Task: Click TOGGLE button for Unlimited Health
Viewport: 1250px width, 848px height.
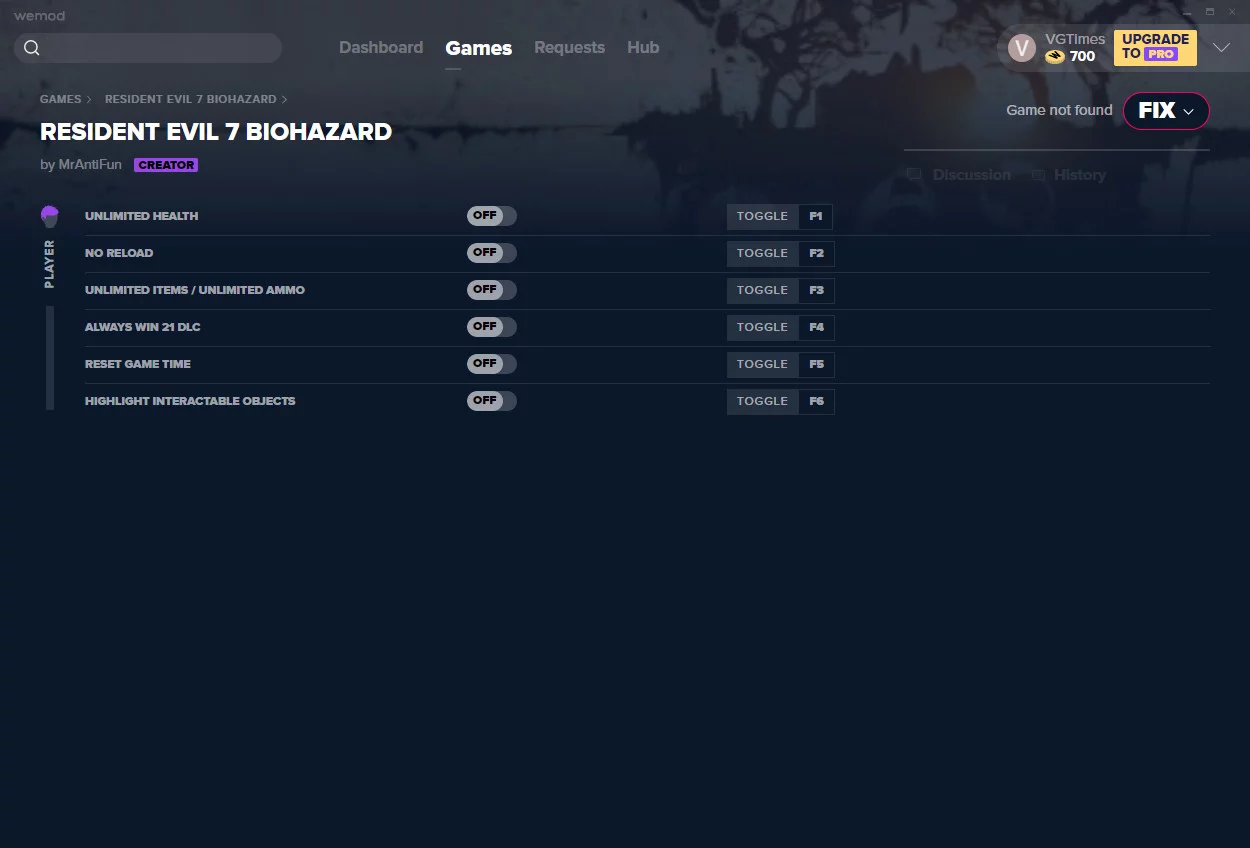Action: coord(763,216)
